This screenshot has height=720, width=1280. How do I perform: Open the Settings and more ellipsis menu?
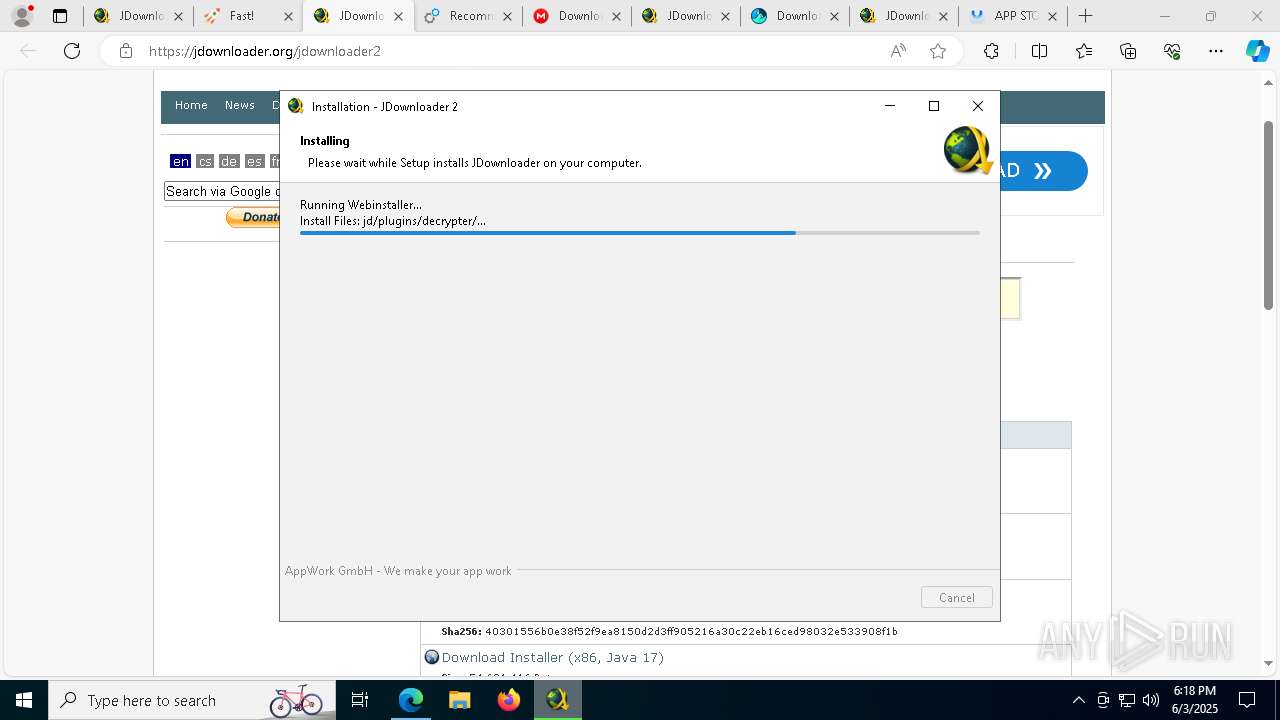[1216, 51]
